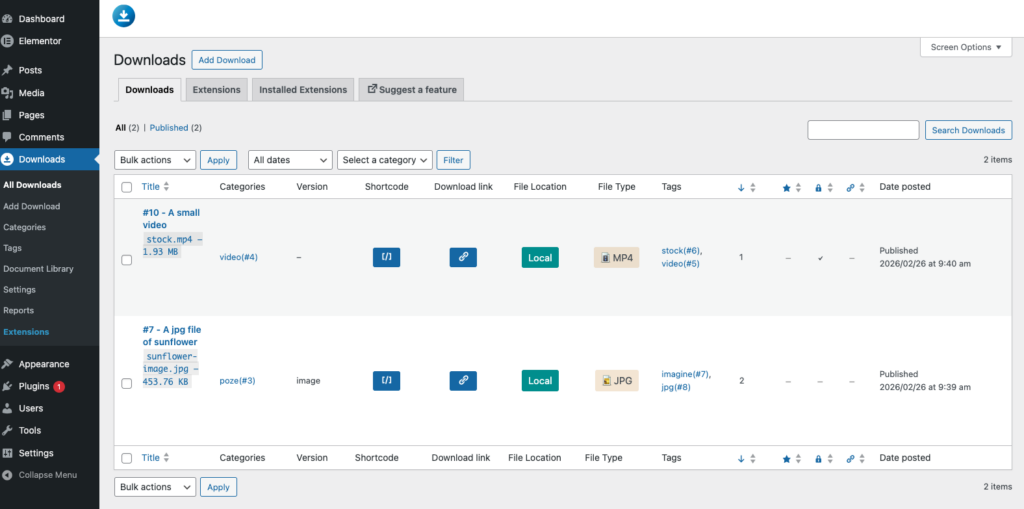The height and width of the screenshot is (509, 1024).
Task: Expand the Screen Options panel
Action: pyautogui.click(x=965, y=47)
